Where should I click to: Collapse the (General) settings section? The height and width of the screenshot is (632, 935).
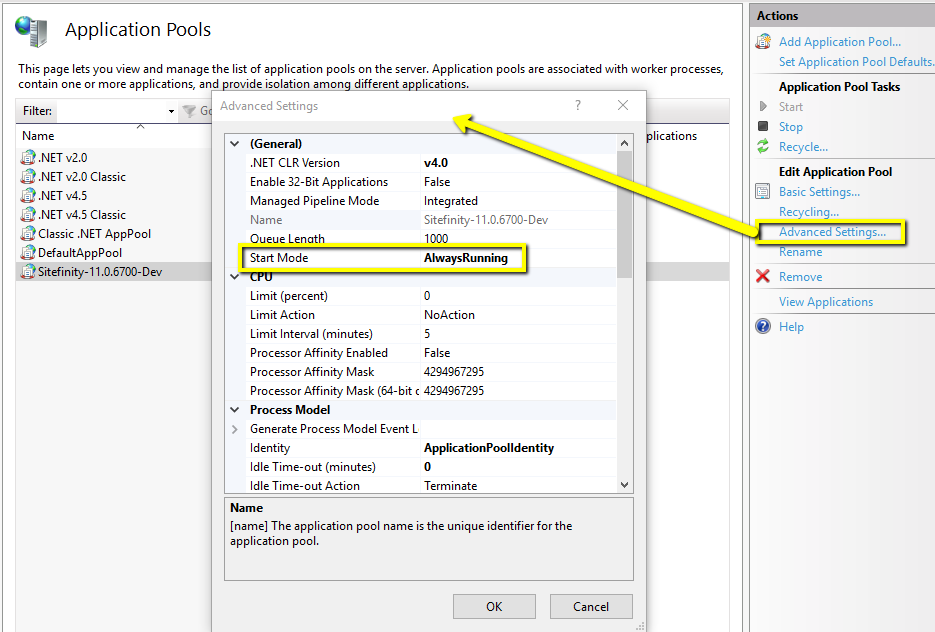235,144
